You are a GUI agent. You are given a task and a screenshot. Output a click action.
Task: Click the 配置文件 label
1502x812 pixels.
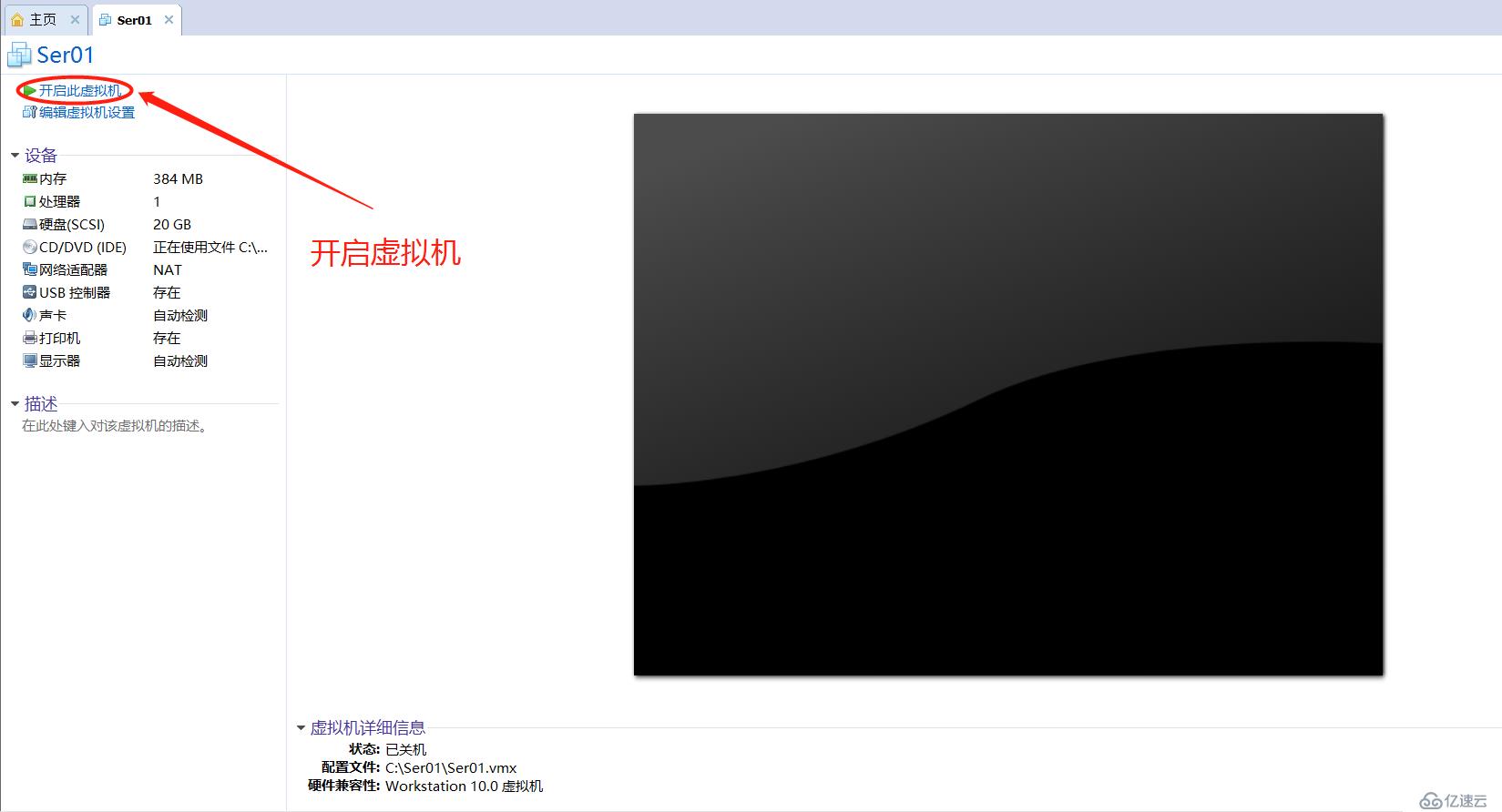[x=351, y=768]
